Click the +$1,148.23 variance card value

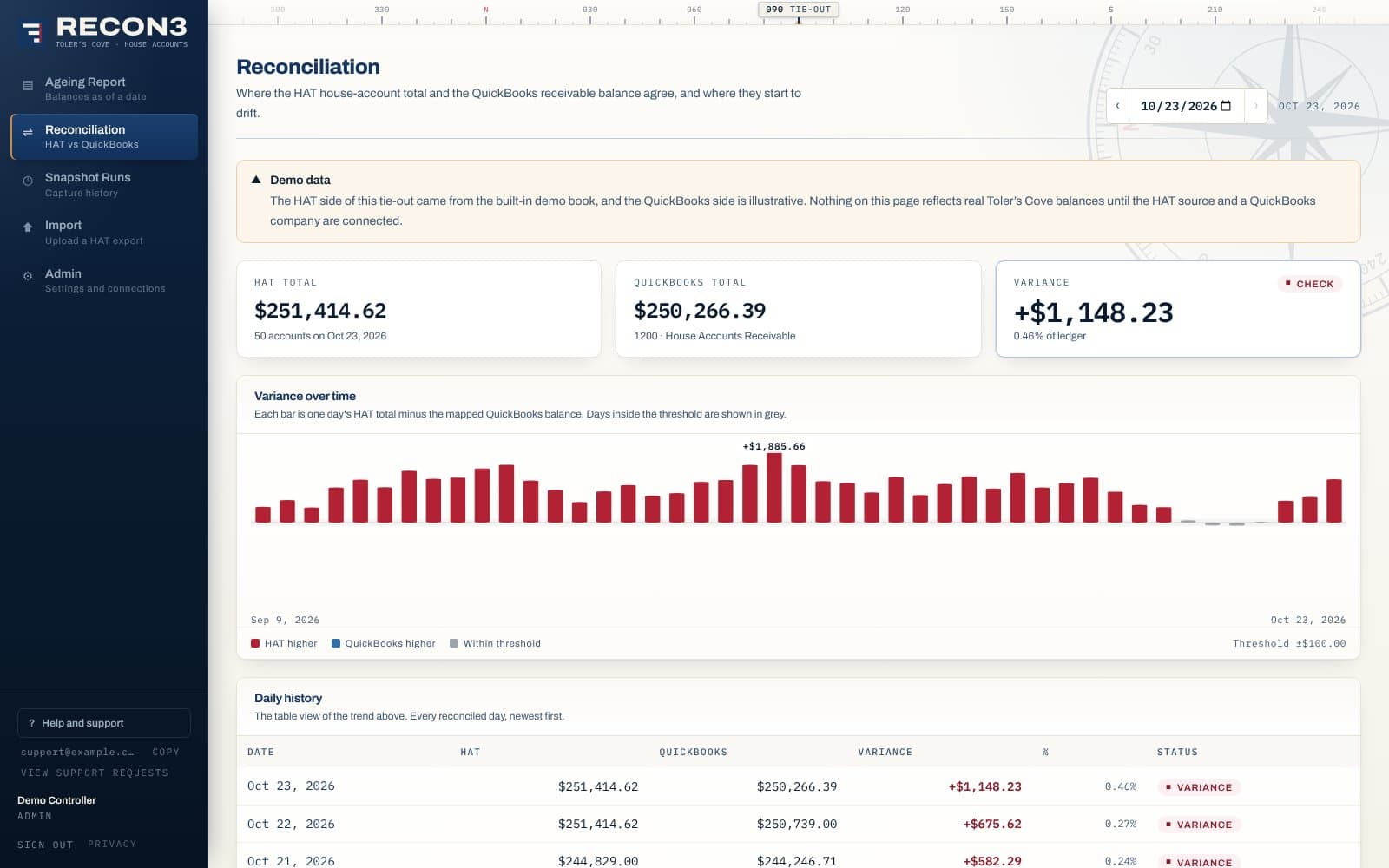coord(1094,312)
